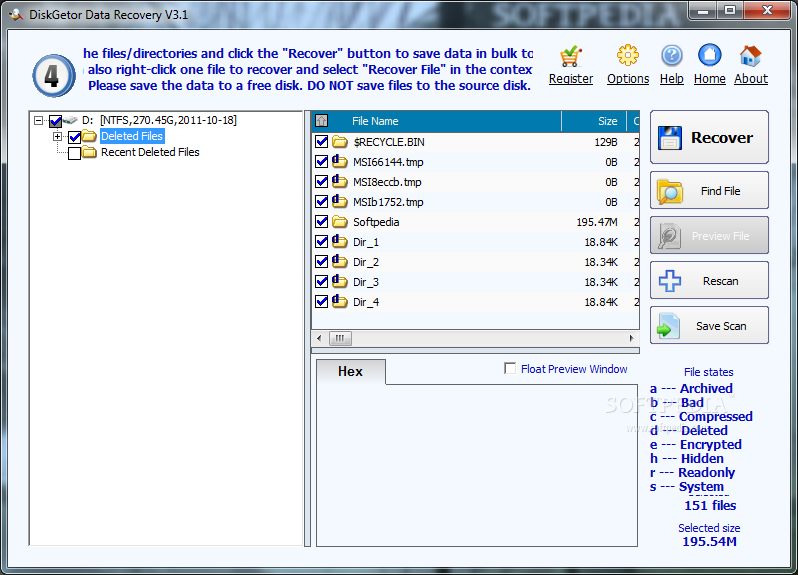
Task: Open the Options link
Action: tap(628, 79)
